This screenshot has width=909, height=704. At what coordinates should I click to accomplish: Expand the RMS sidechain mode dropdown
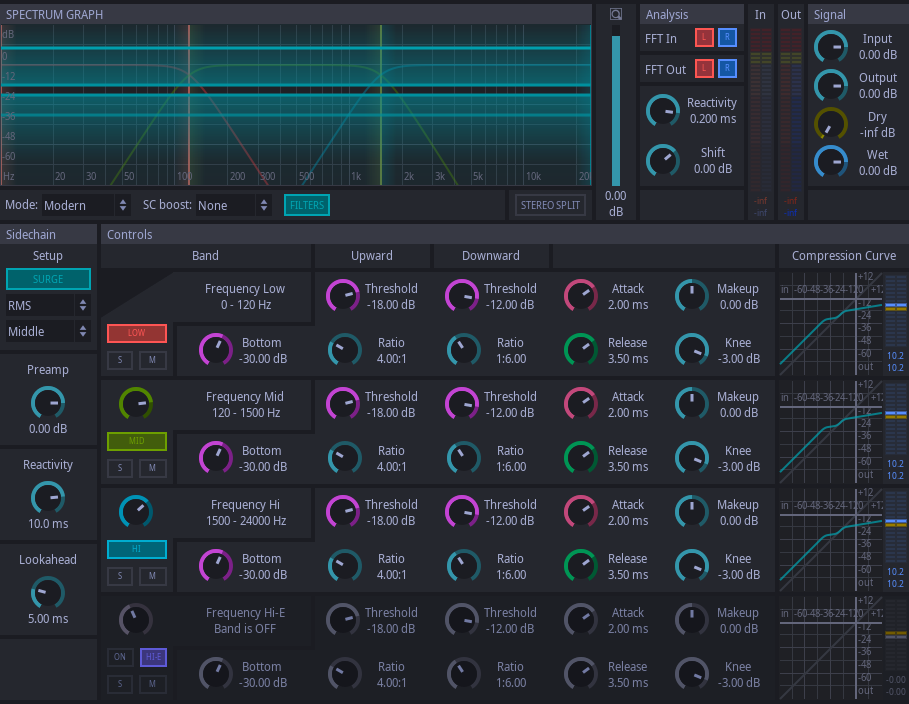48,305
